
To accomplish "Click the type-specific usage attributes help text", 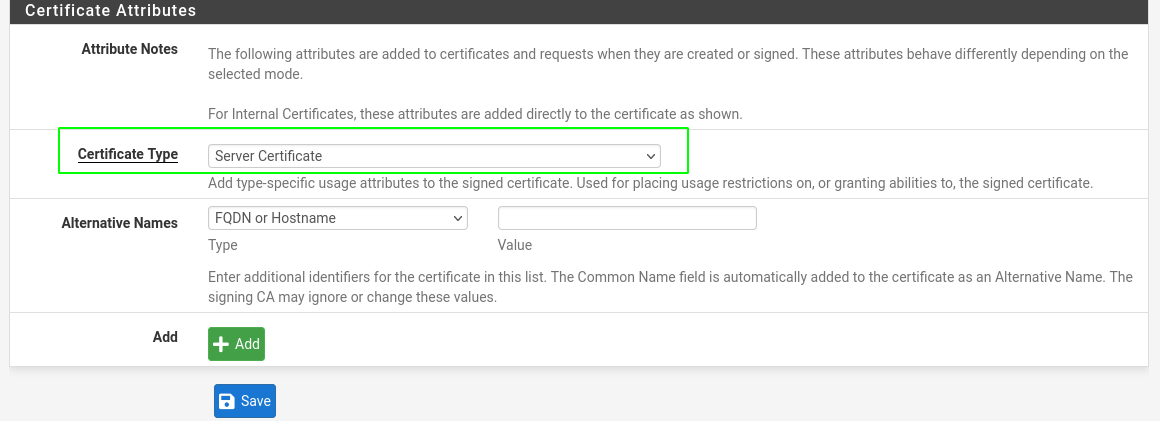I will pyautogui.click(x=650, y=182).
